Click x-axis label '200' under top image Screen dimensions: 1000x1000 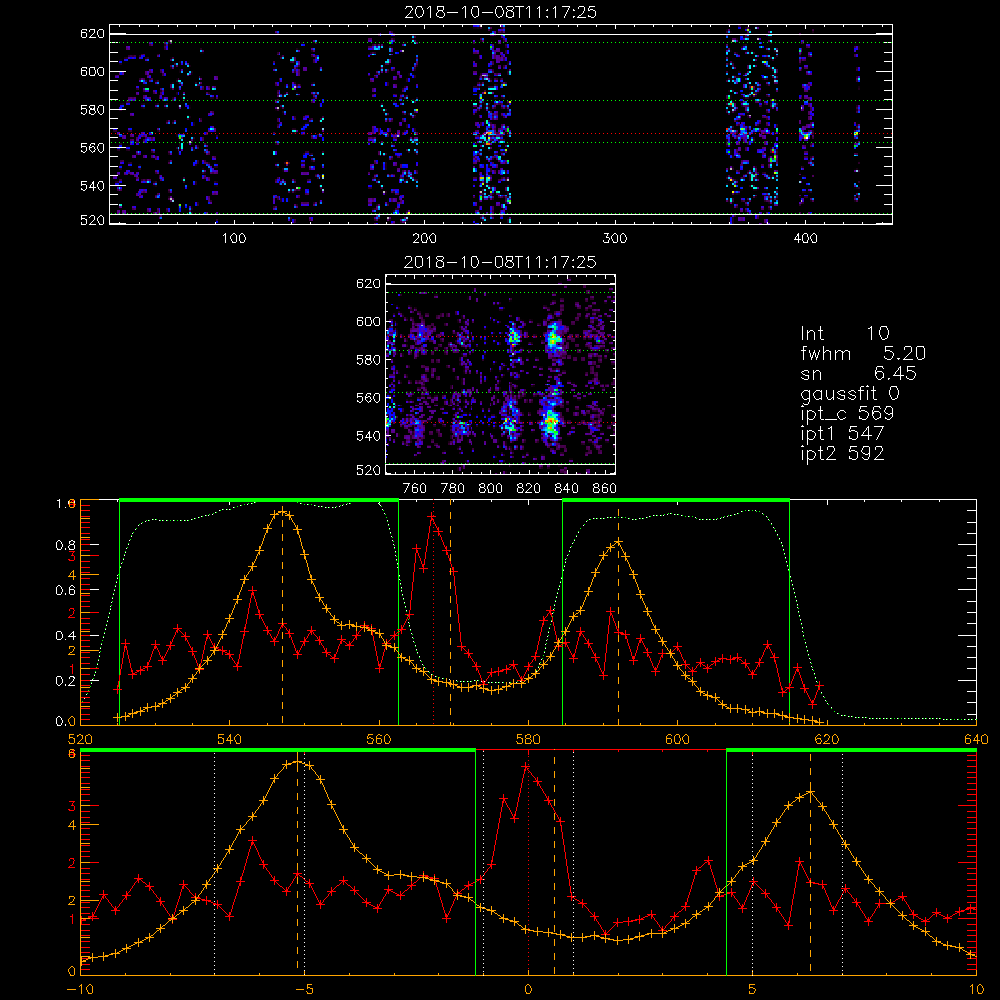click(424, 239)
